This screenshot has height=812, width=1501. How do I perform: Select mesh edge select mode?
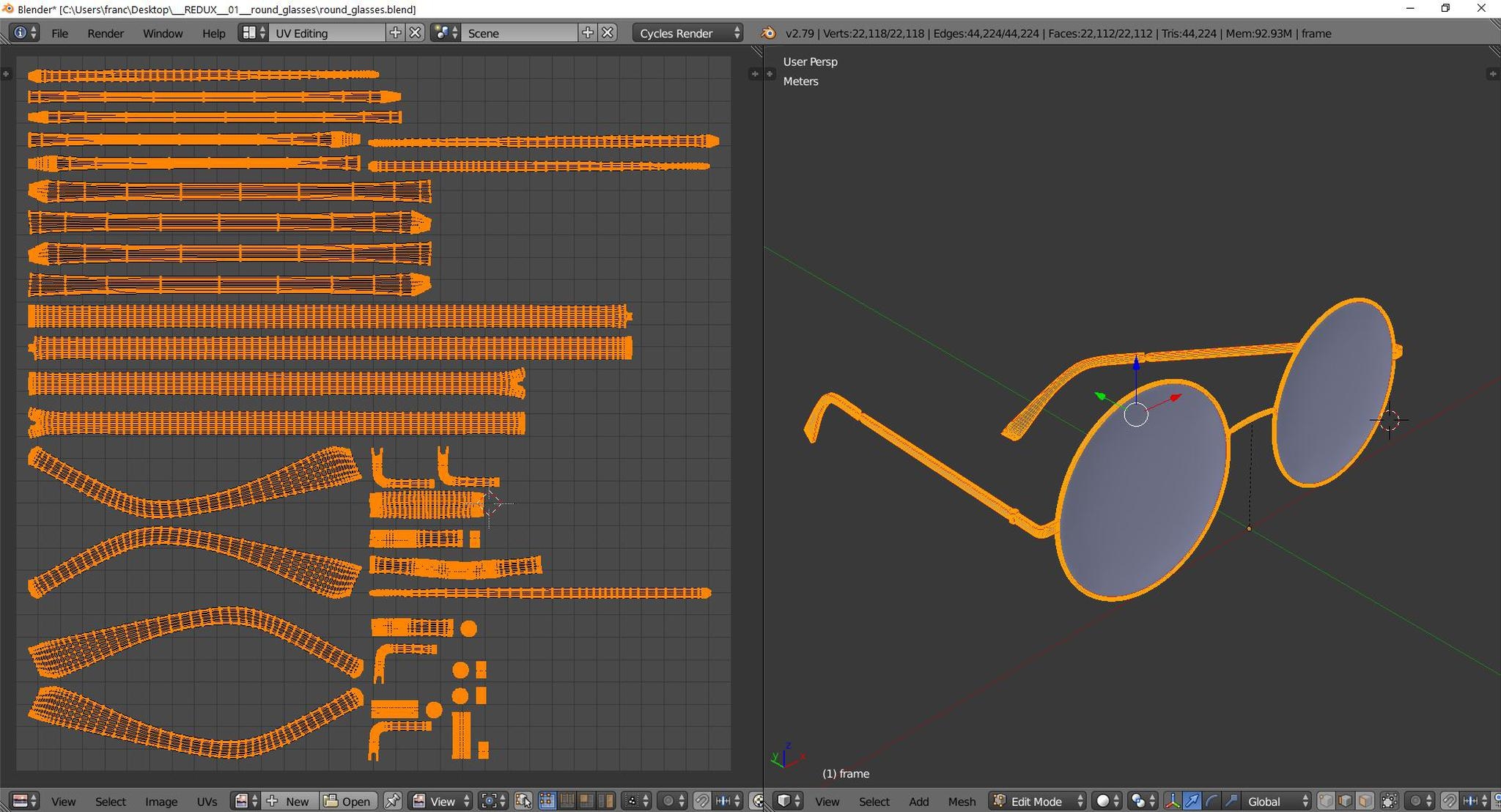1345,801
